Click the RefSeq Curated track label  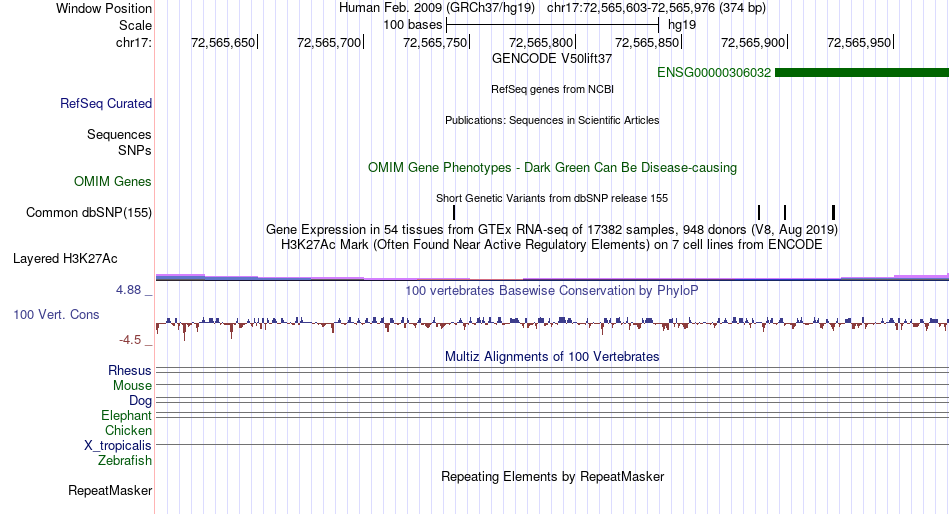[105, 104]
